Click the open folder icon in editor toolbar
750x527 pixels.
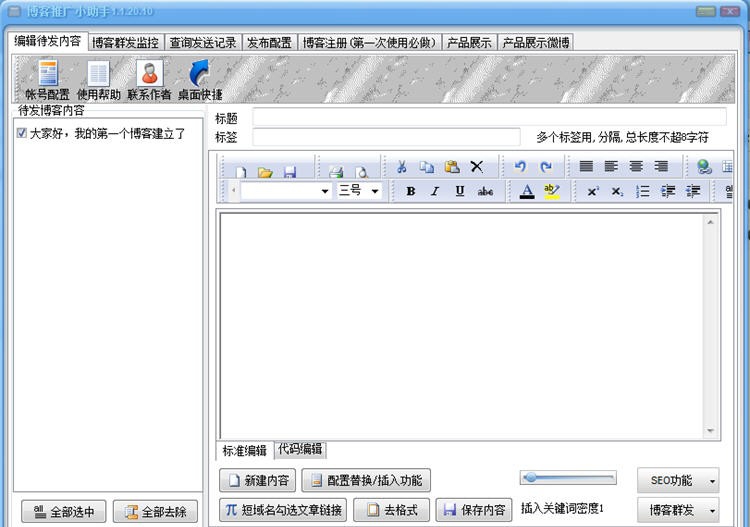tap(265, 172)
